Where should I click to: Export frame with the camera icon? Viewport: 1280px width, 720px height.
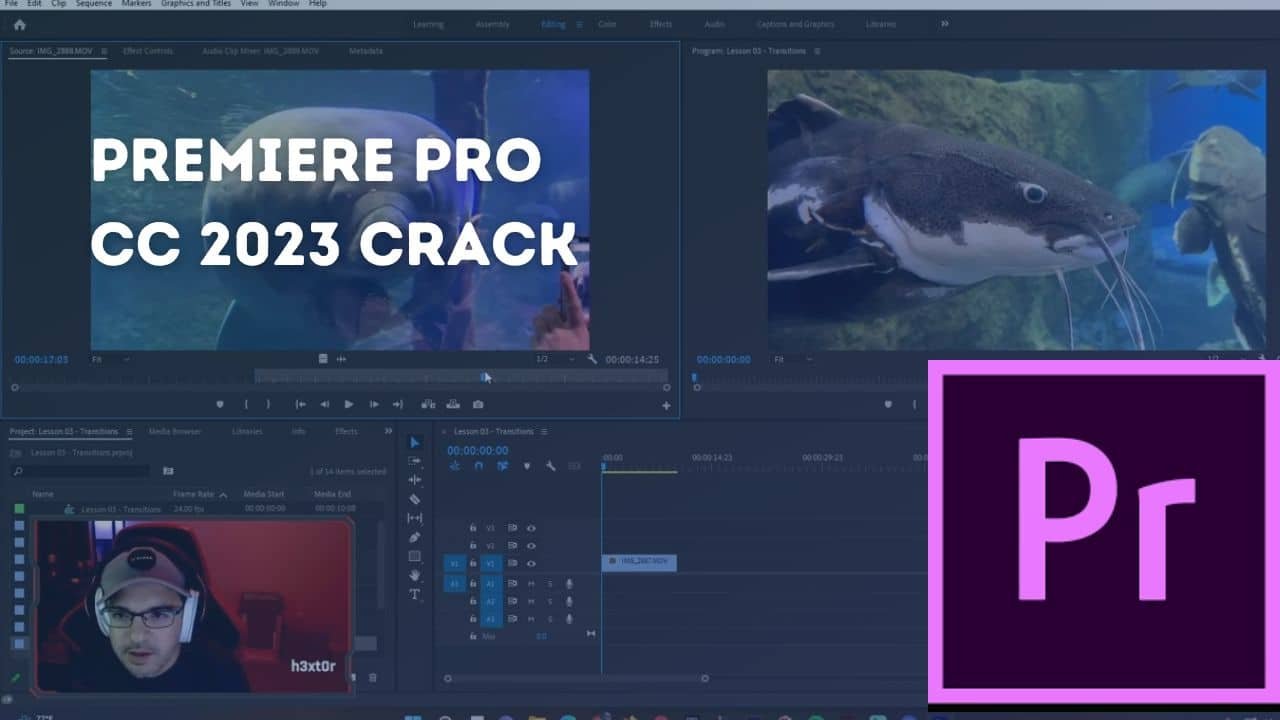tap(478, 404)
